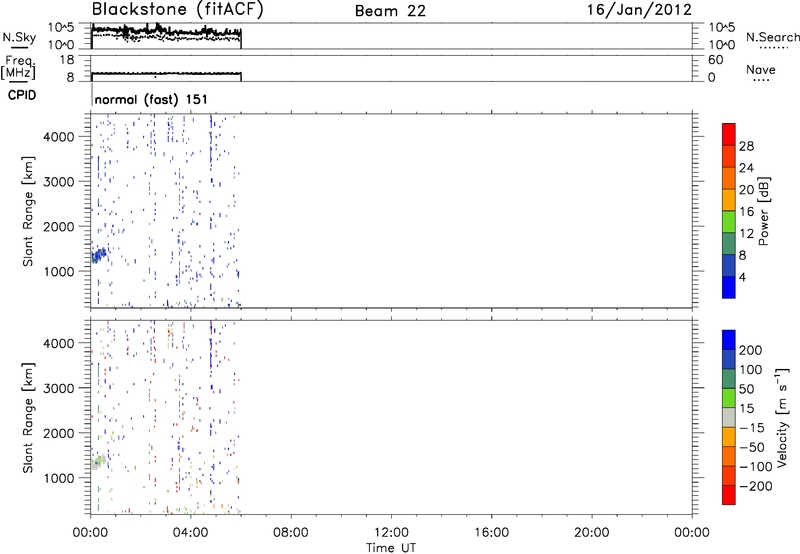The width and height of the screenshot is (800, 554).
Task: Click Power colorbar light green segment 12 to 16
Action: [x=729, y=221]
